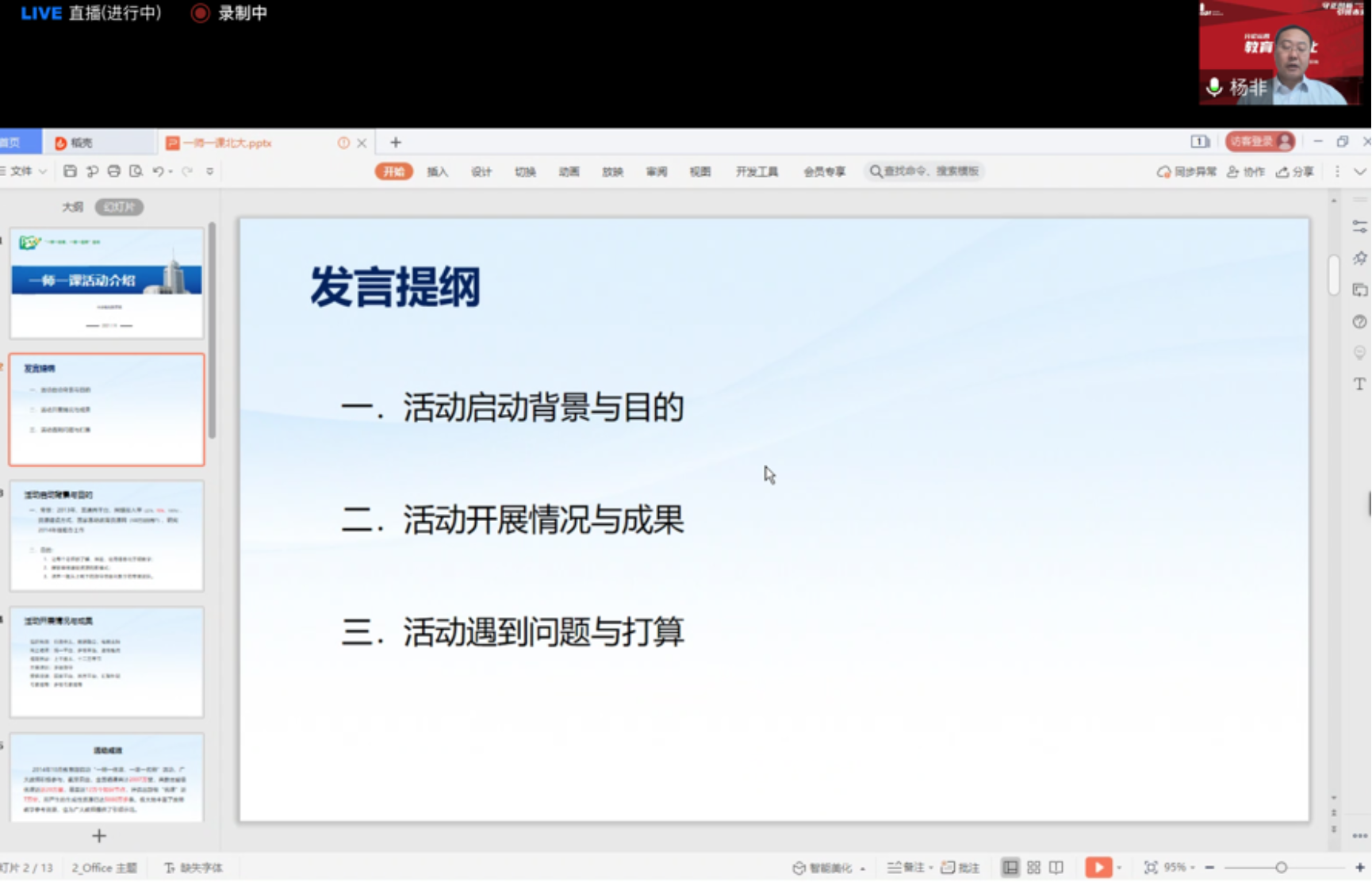Image resolution: width=1372 pixels, height=882 pixels.
Task: Open the 动画 ribbon tab
Action: tap(569, 171)
